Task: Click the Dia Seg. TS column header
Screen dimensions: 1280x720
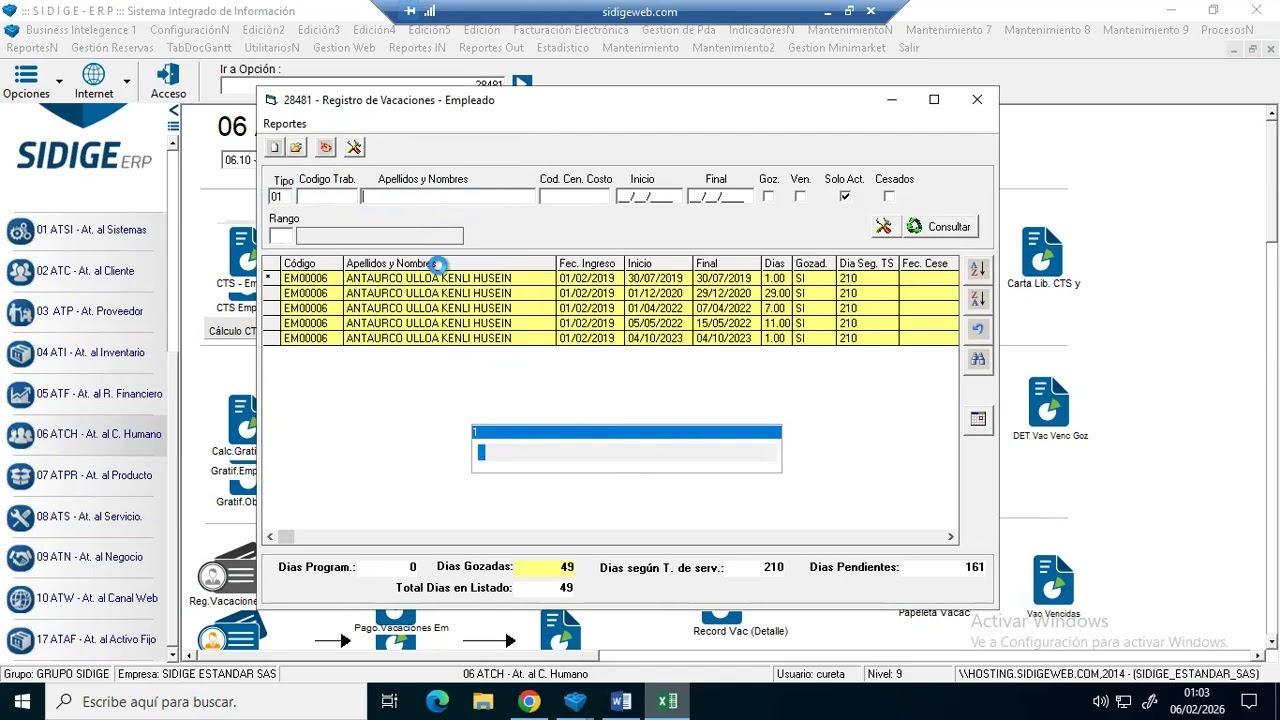Action: coord(867,263)
